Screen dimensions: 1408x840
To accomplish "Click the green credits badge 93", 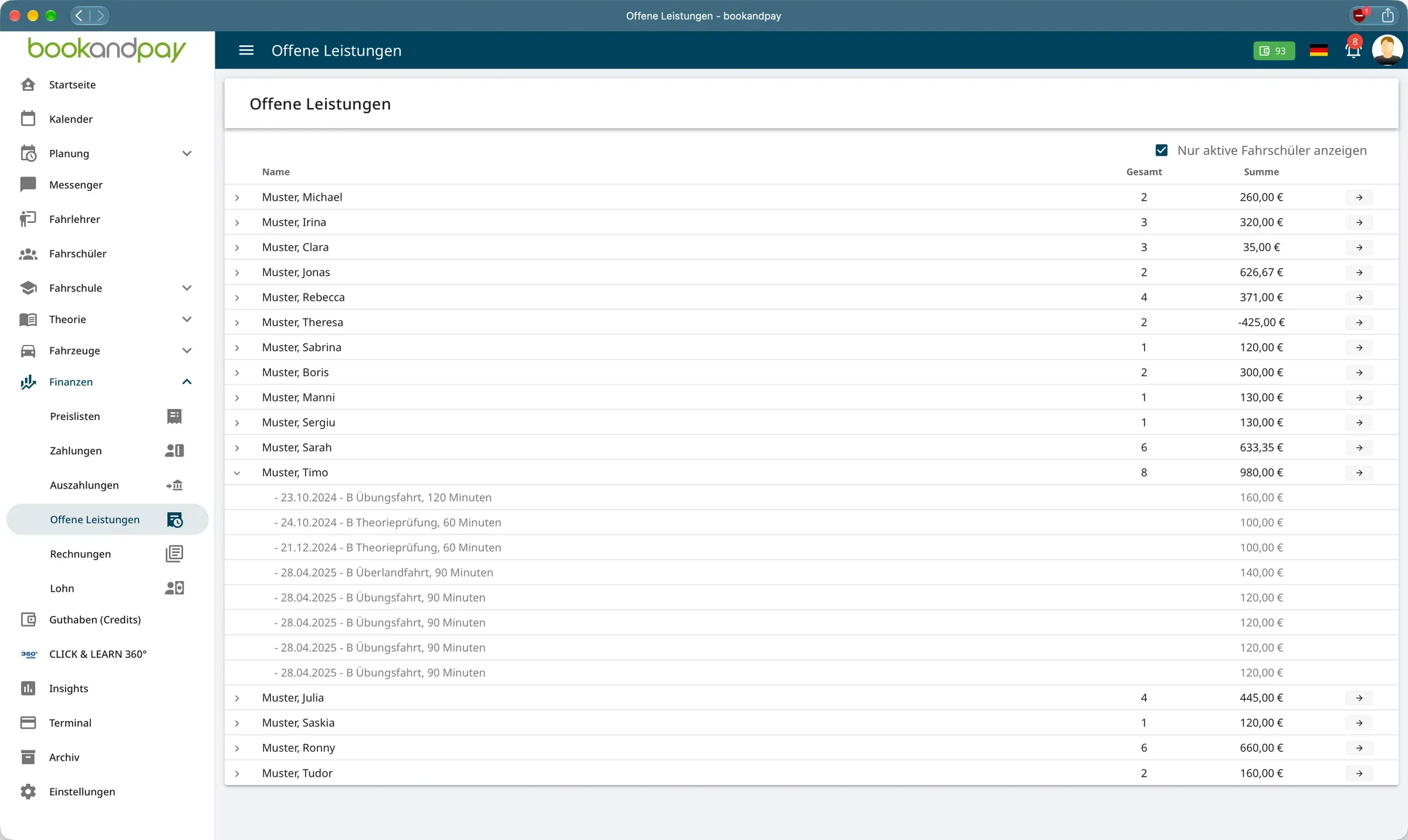I will 1274,51.
